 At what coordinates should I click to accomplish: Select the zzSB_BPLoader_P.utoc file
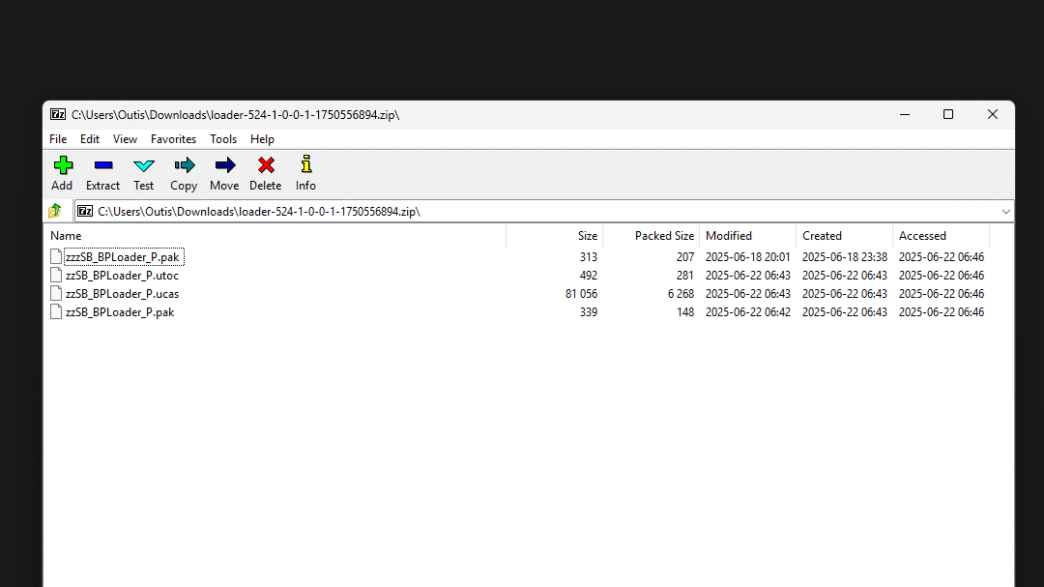pyautogui.click(x=121, y=275)
